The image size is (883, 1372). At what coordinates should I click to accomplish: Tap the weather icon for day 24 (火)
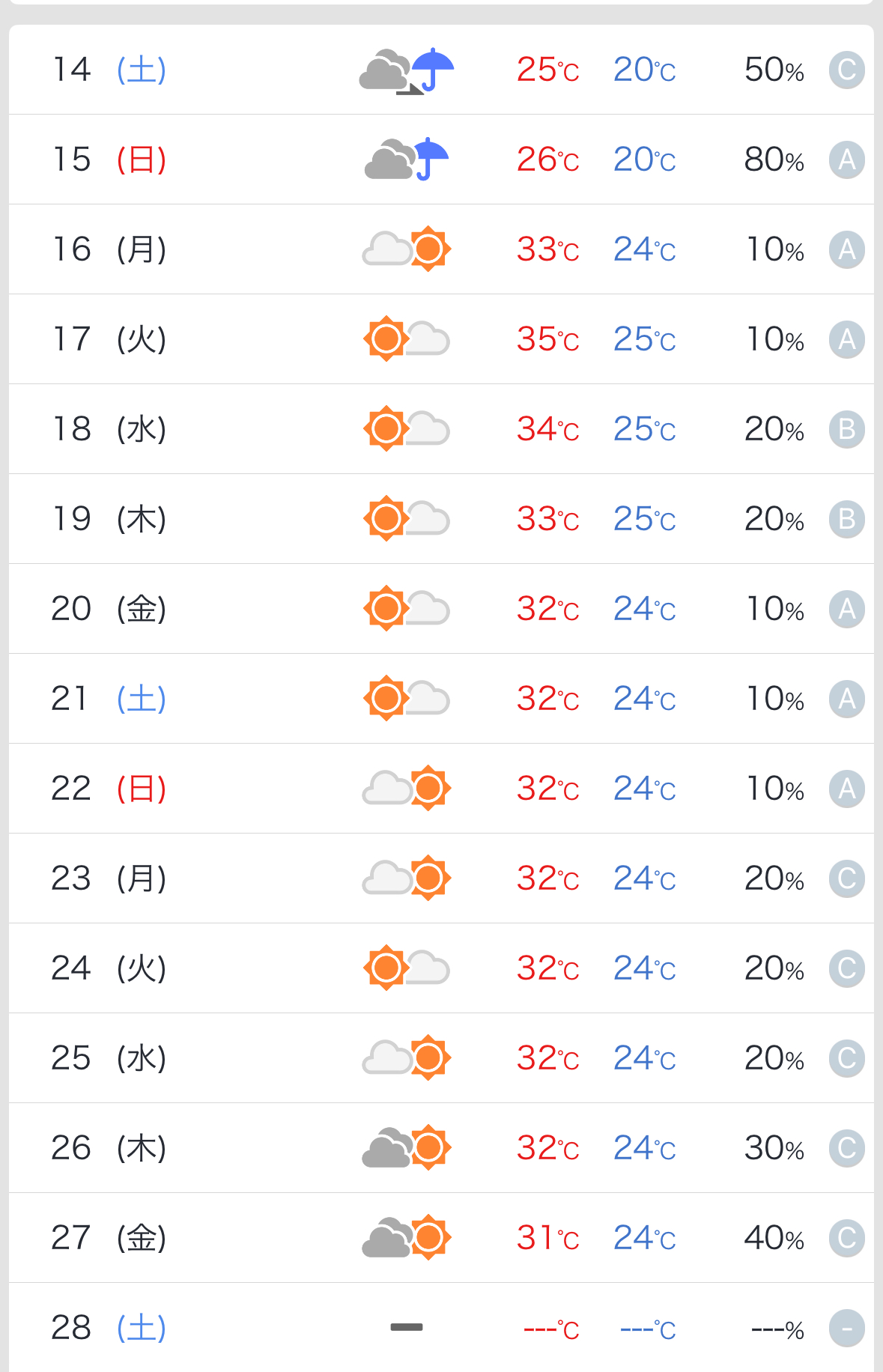(407, 968)
